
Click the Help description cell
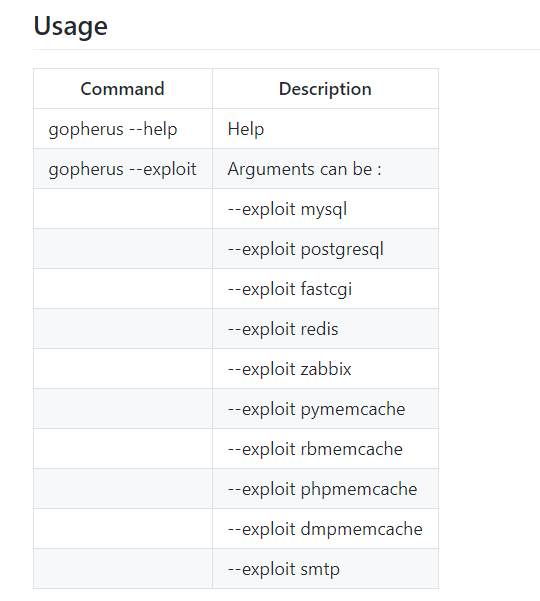325,129
